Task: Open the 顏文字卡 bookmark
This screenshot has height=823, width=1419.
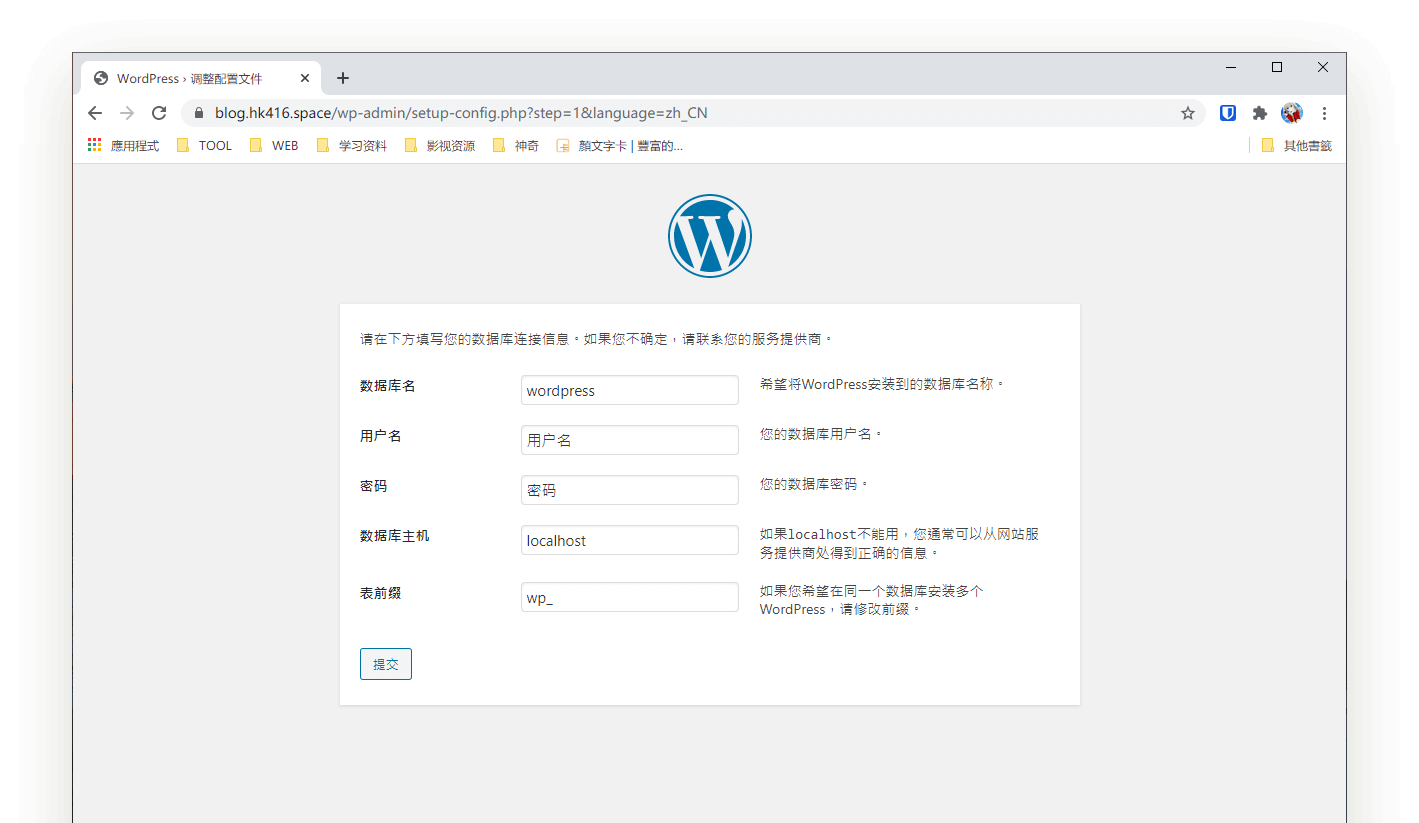Action: pos(620,145)
